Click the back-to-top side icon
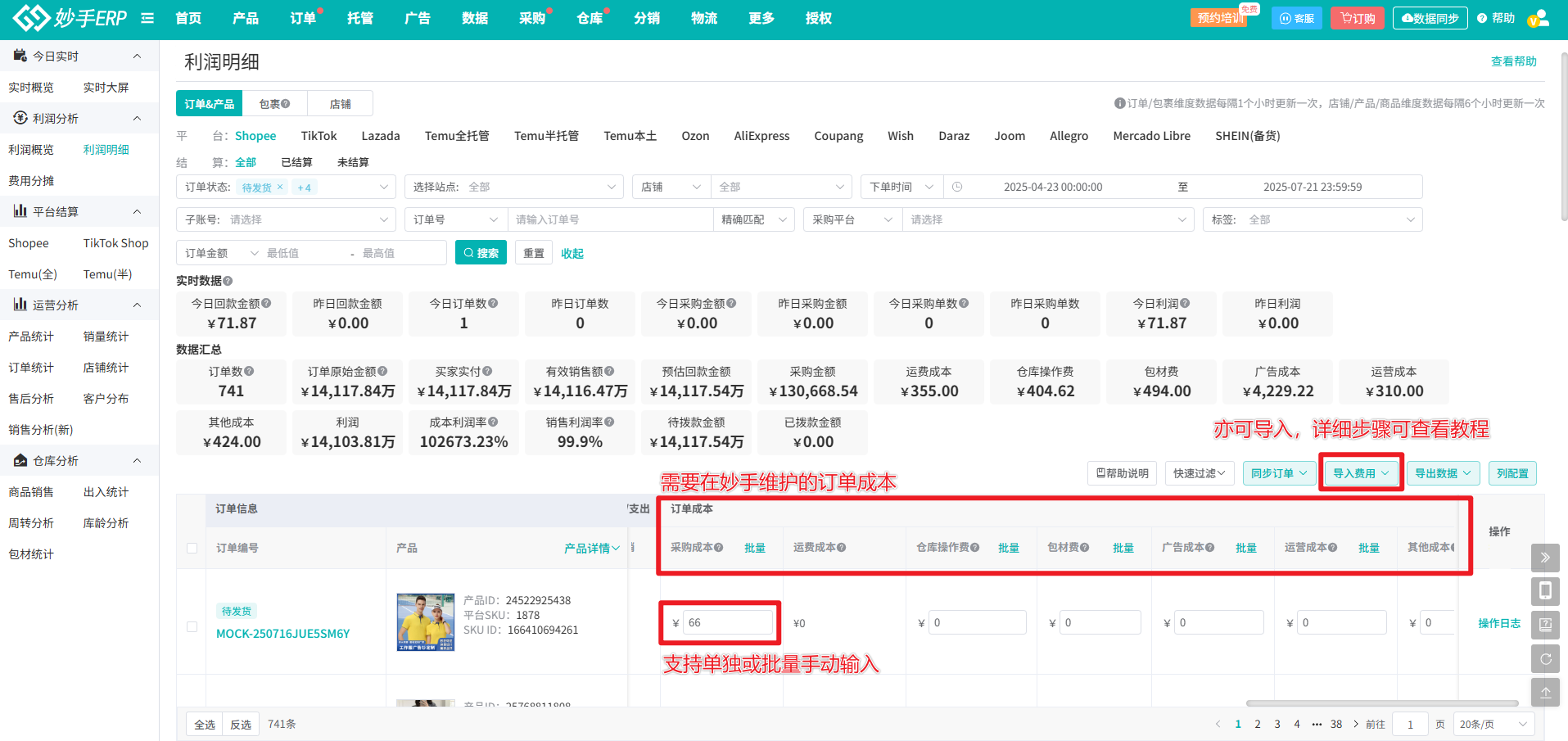 click(x=1545, y=692)
